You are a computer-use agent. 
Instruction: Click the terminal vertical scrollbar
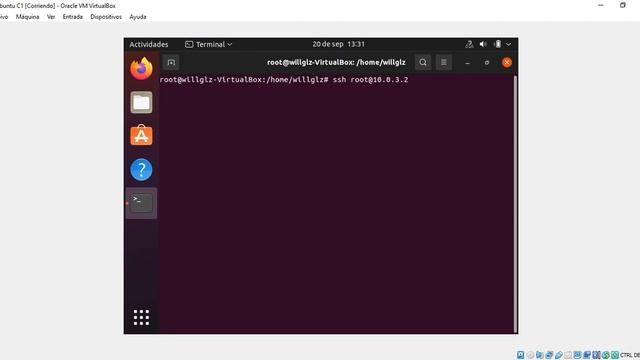click(516, 204)
